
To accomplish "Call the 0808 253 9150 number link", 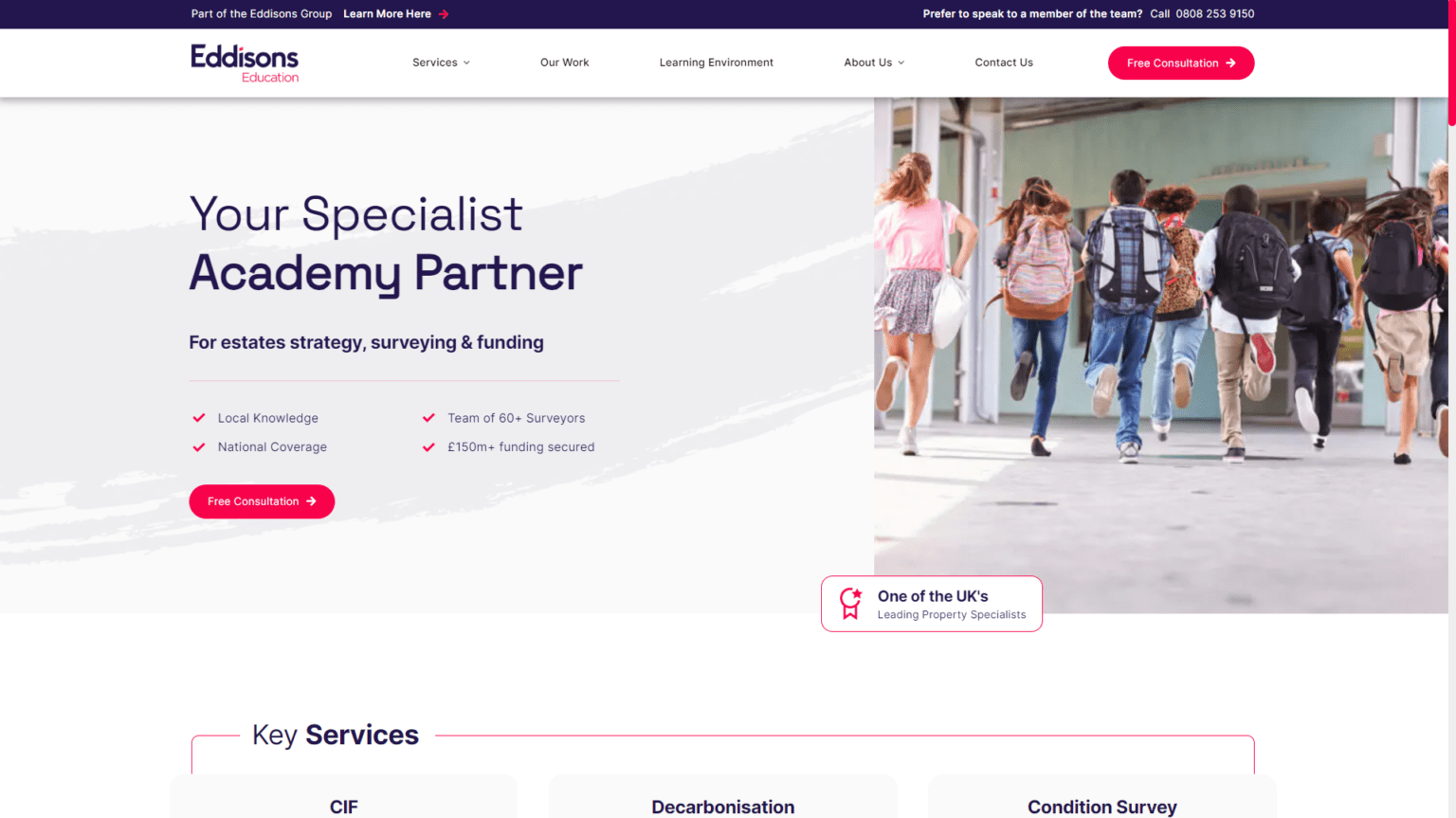I will [x=1214, y=14].
